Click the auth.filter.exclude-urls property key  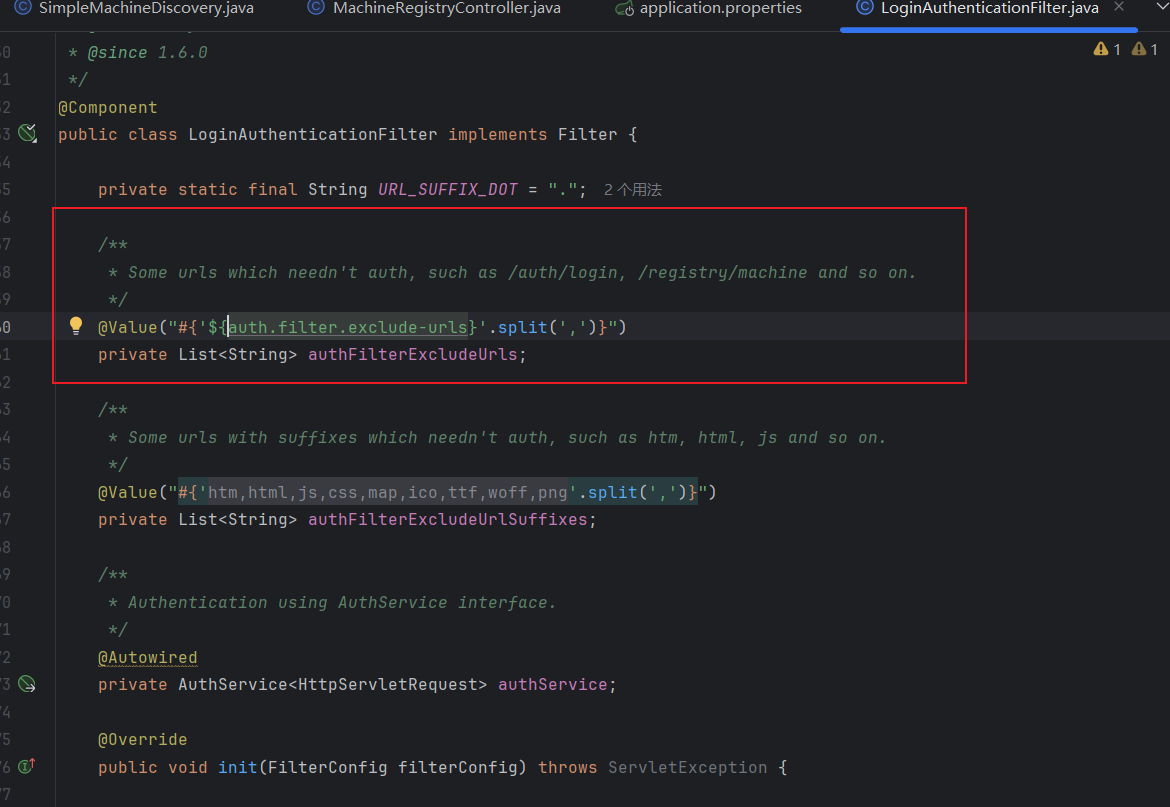(348, 327)
